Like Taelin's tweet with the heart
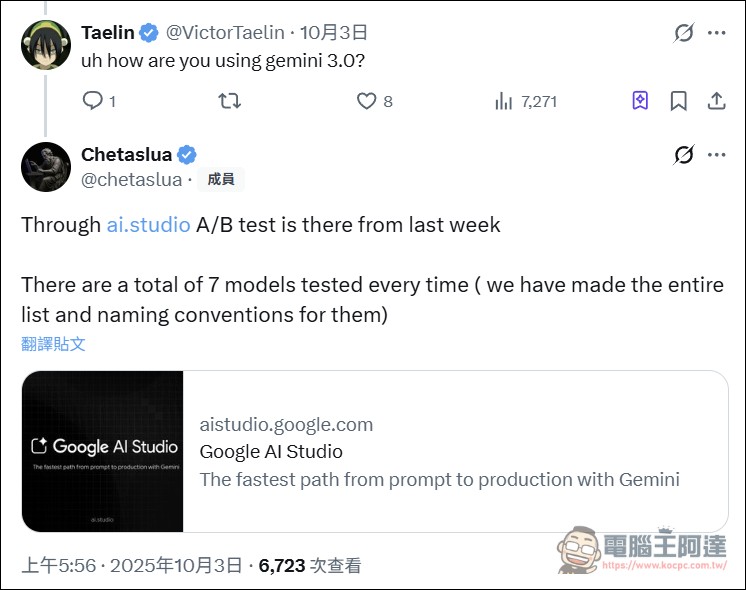 [x=366, y=101]
